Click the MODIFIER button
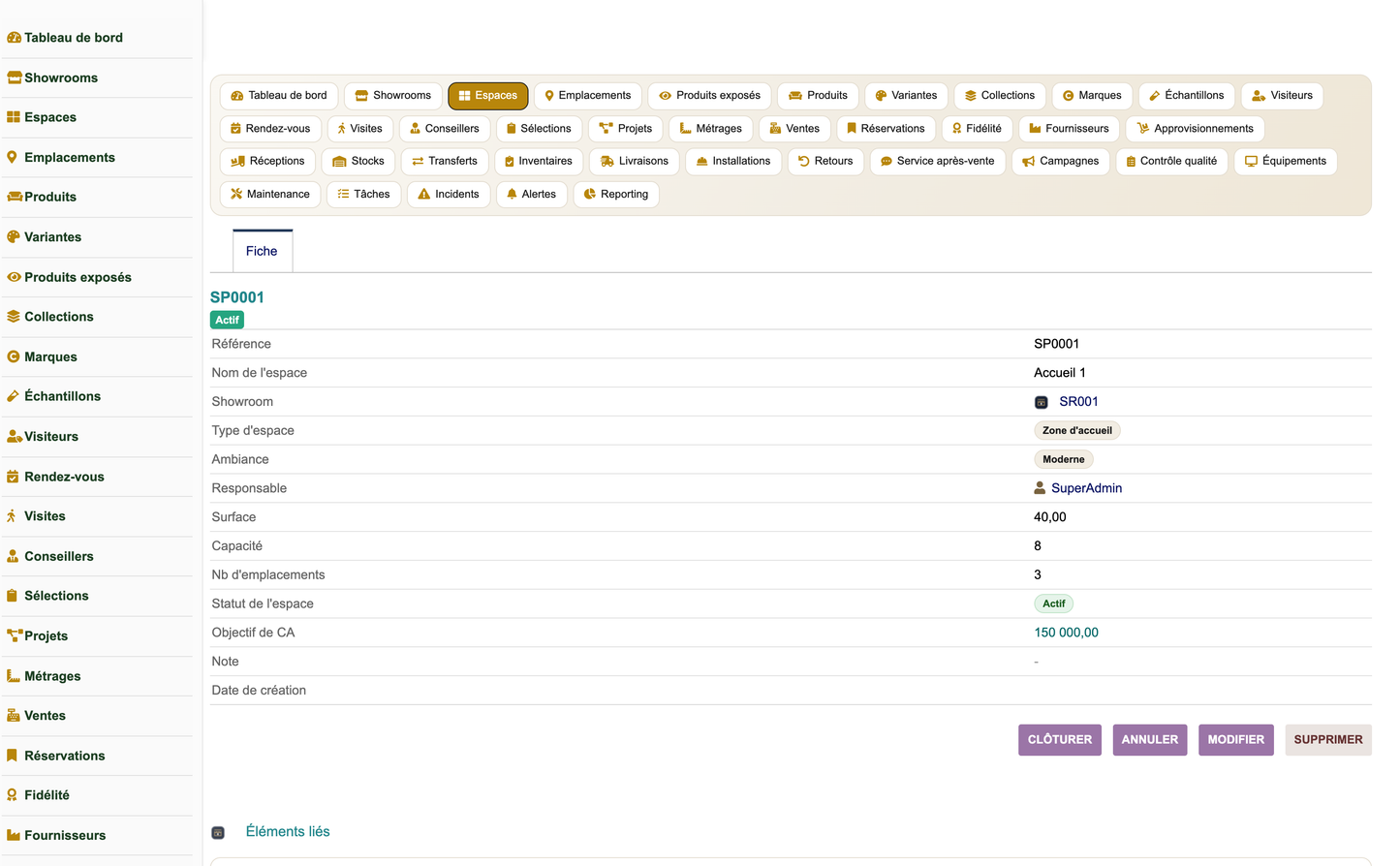 click(x=1236, y=739)
